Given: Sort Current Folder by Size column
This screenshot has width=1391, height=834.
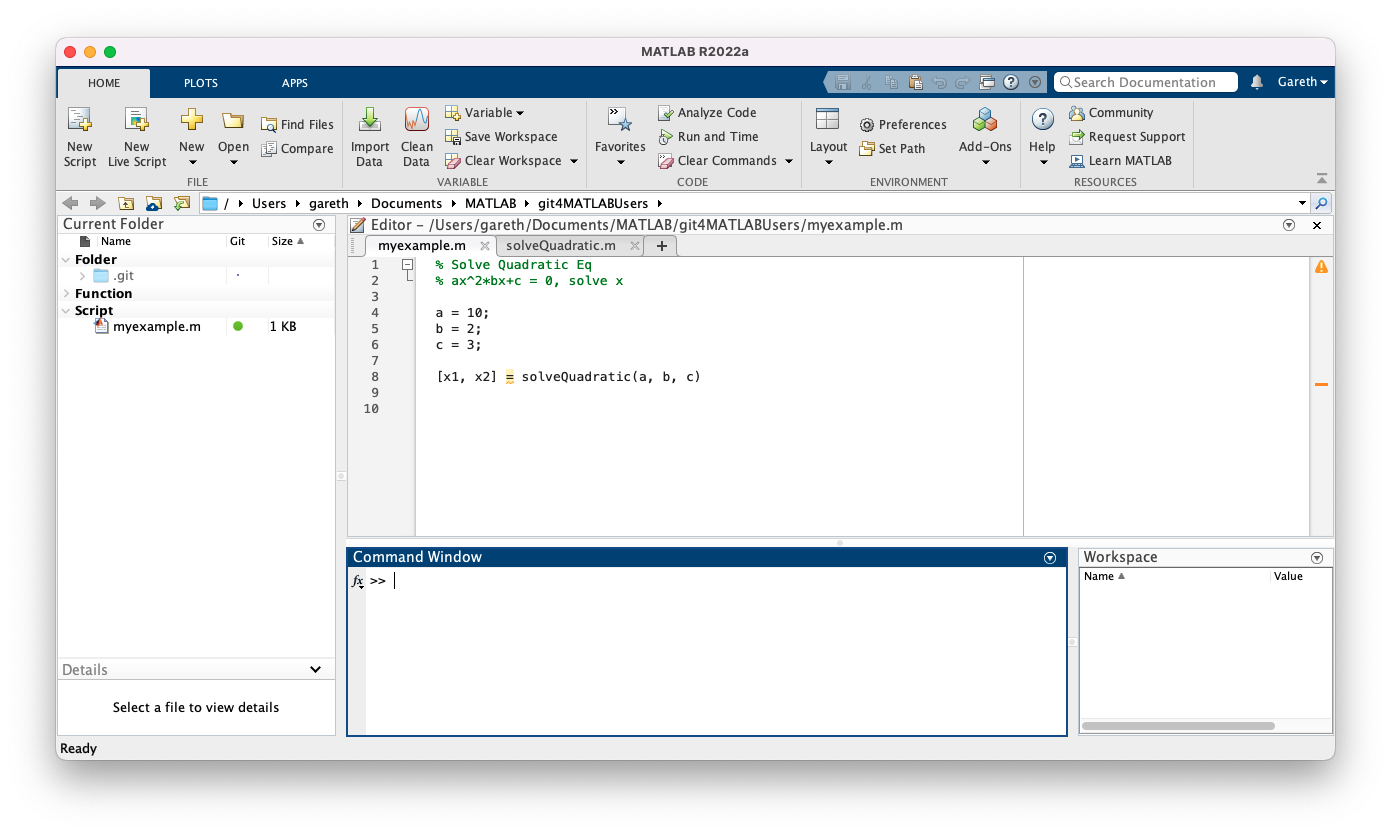Looking at the screenshot, I should point(287,241).
